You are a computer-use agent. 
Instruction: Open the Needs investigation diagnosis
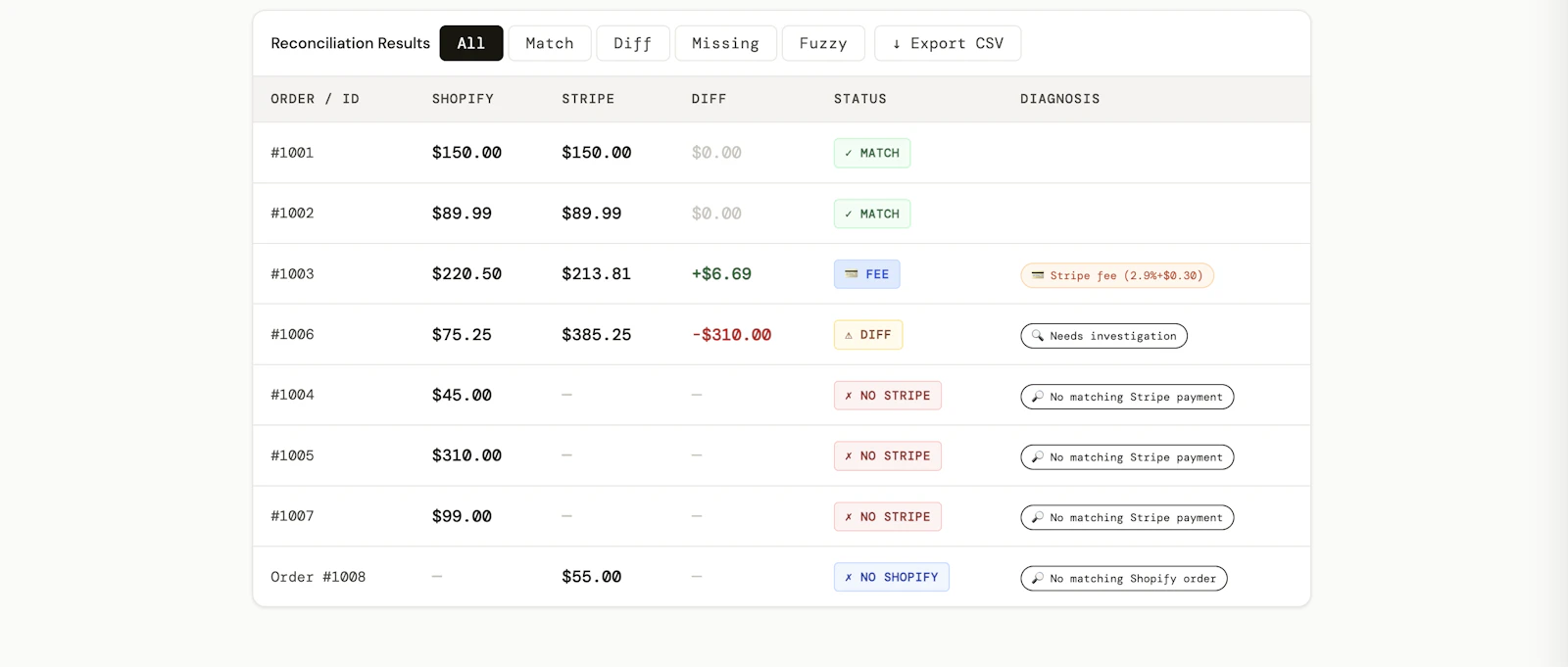(x=1104, y=336)
